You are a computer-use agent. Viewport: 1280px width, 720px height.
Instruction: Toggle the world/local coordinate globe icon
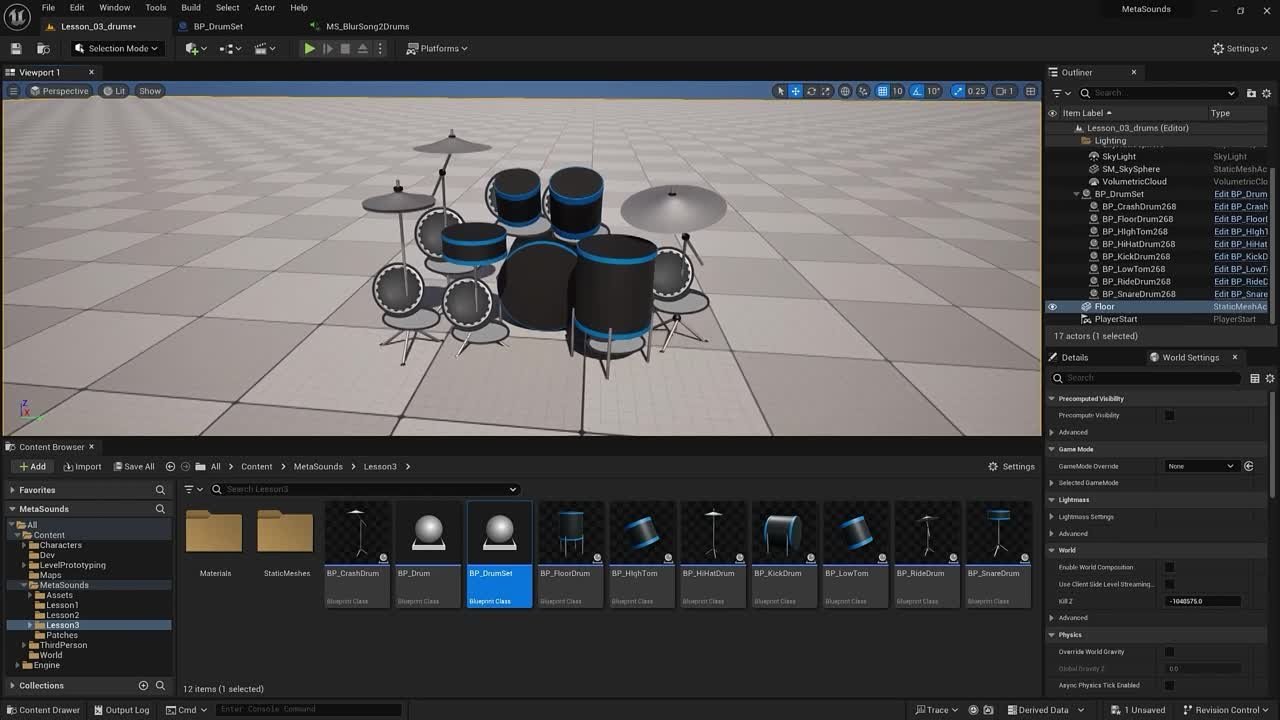click(845, 91)
